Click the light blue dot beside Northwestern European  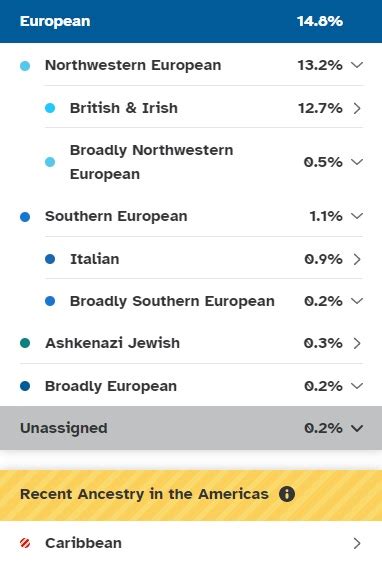25,66
